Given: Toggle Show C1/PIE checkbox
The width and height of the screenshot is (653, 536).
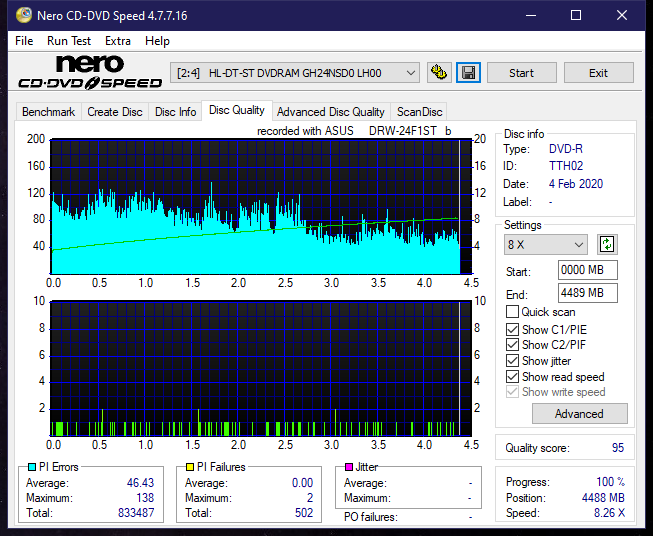Looking at the screenshot, I should pos(512,329).
